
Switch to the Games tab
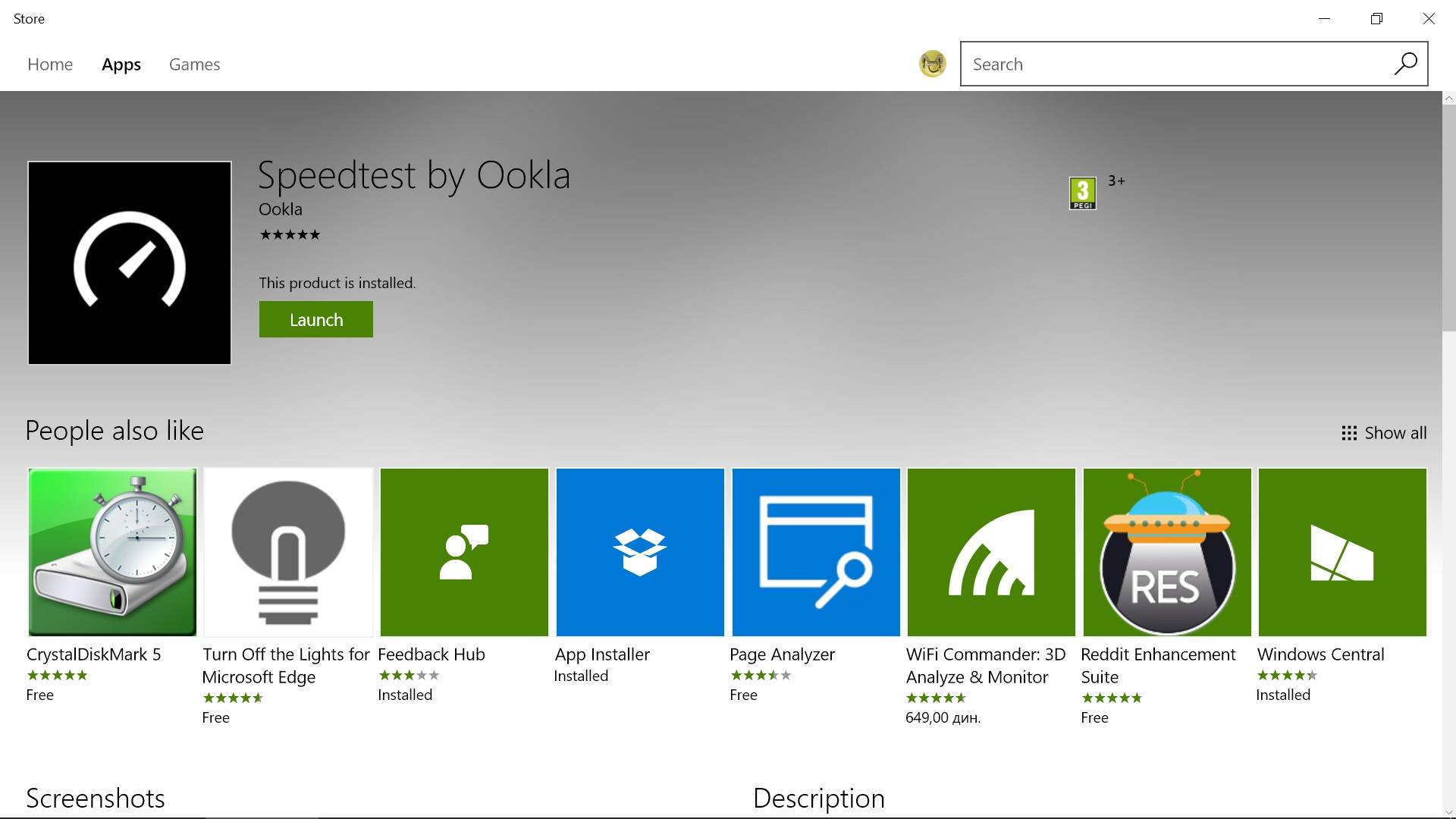tap(194, 64)
